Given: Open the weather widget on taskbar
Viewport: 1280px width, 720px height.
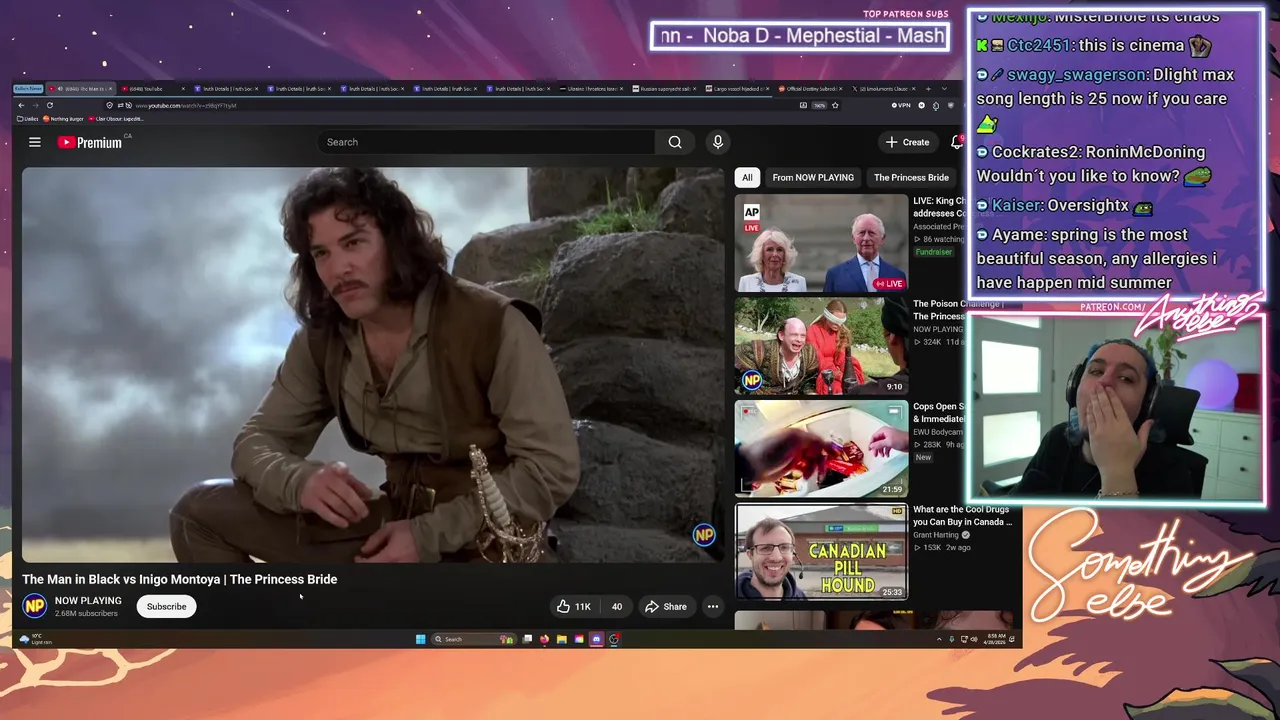Looking at the screenshot, I should click(35, 639).
